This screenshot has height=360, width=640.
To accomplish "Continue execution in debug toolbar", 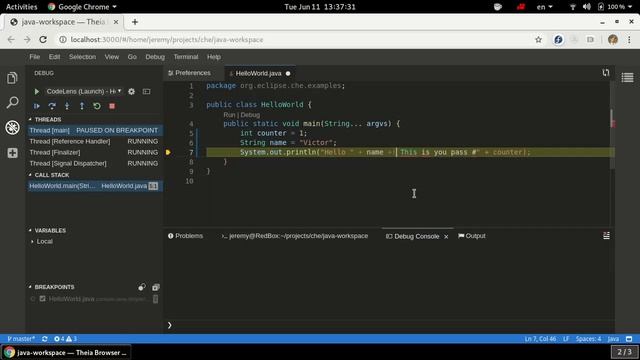I will point(37,106).
